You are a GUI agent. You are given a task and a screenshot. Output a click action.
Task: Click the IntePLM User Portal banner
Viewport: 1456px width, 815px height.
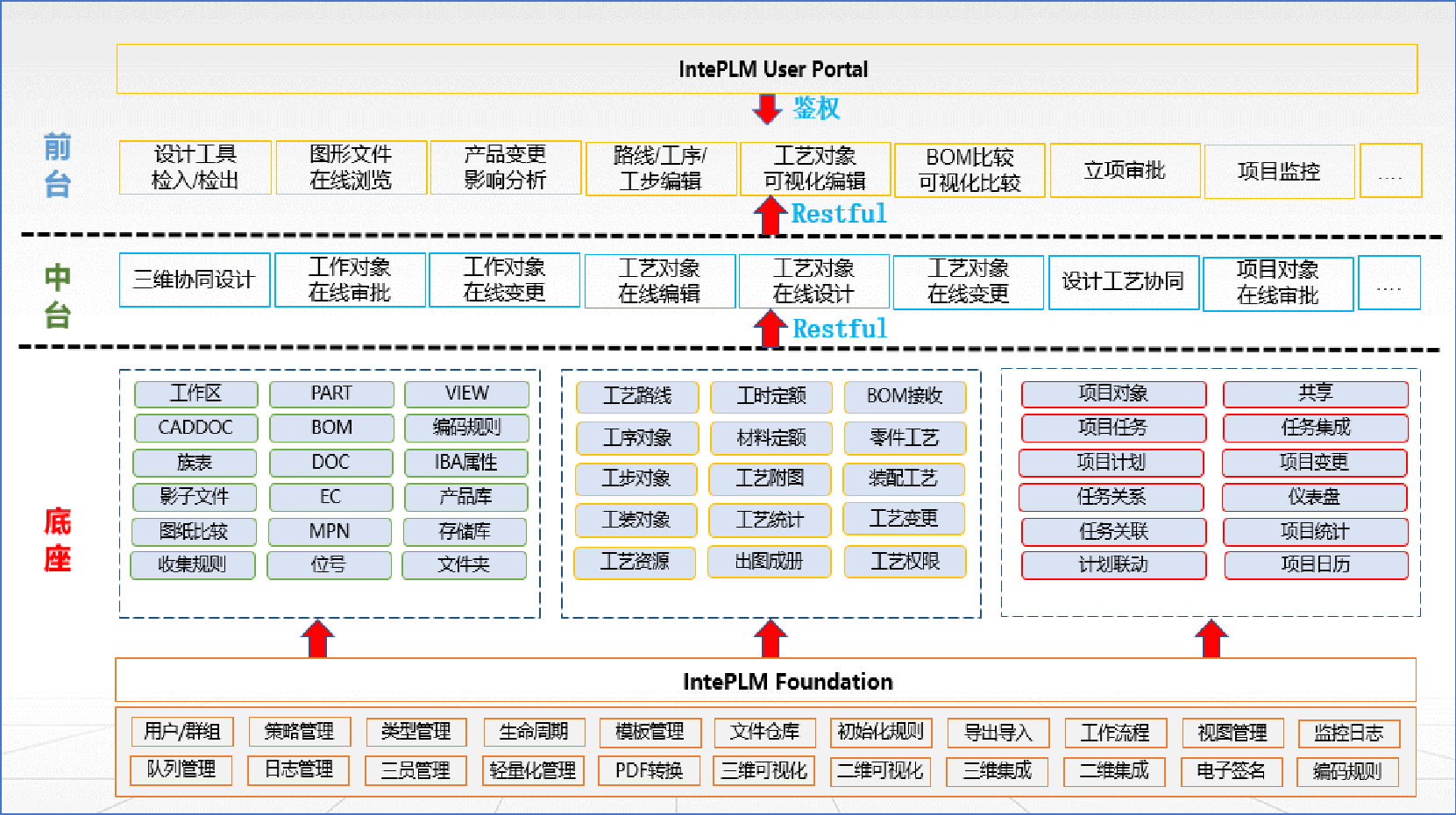click(767, 68)
